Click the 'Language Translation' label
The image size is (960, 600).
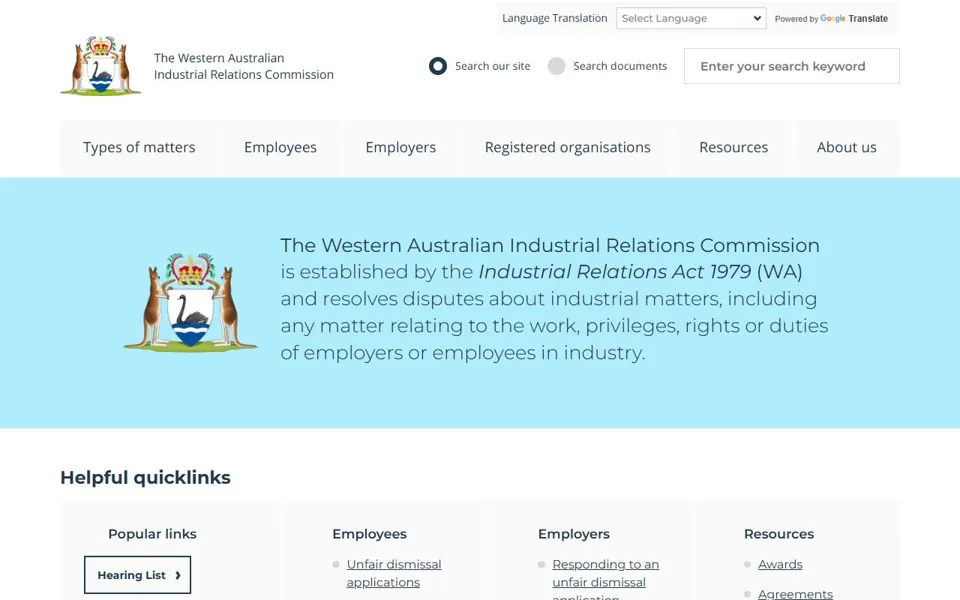[x=555, y=18]
